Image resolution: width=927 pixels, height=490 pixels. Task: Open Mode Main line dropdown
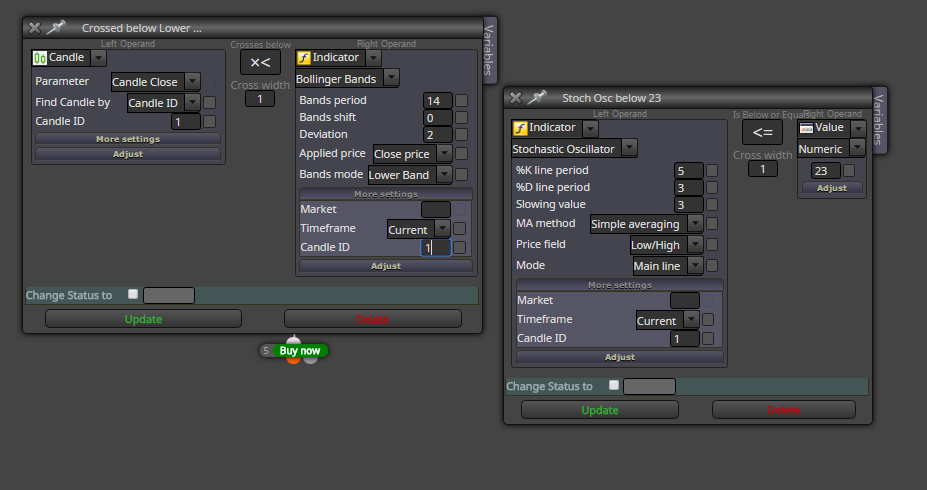[695, 266]
